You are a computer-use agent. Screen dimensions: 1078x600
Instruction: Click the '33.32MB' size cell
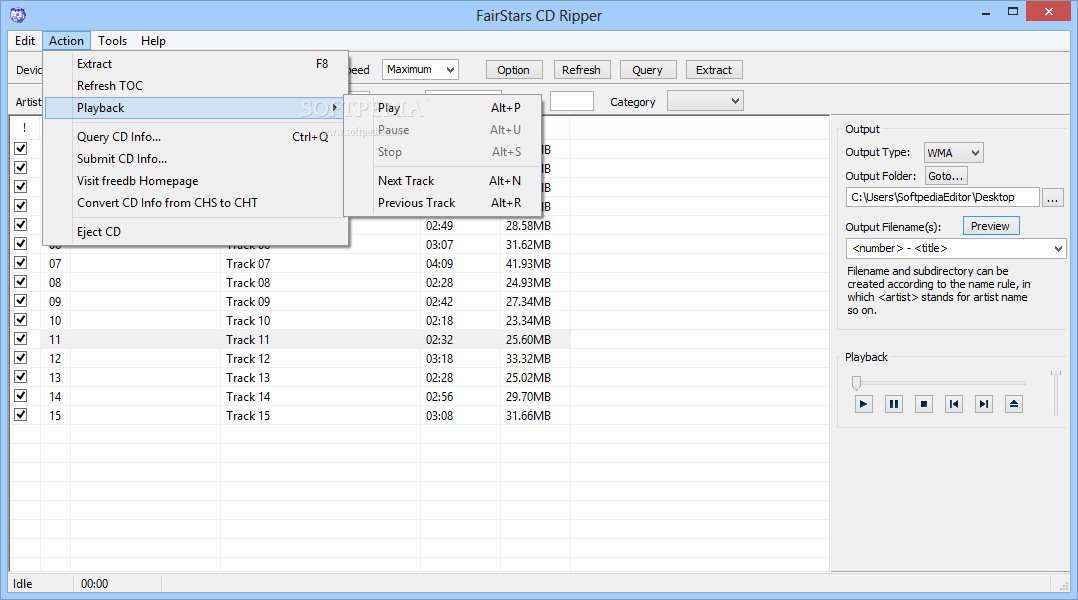(528, 359)
